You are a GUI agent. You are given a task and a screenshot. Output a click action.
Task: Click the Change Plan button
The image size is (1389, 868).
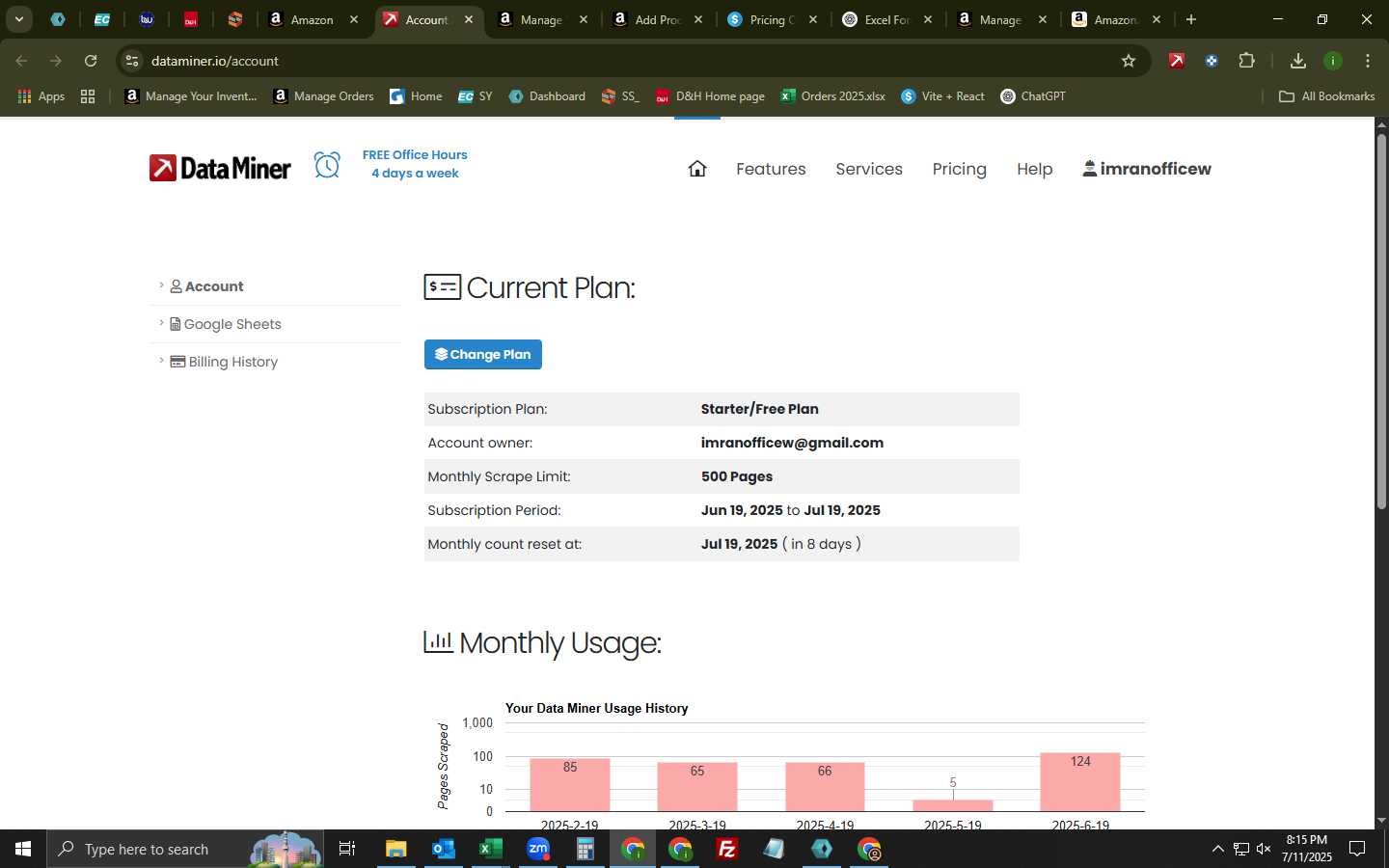click(483, 354)
